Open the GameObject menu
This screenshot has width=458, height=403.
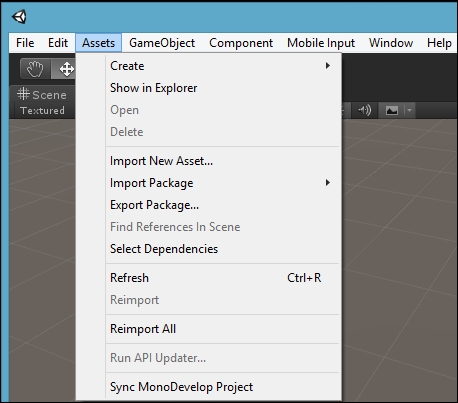coord(162,43)
